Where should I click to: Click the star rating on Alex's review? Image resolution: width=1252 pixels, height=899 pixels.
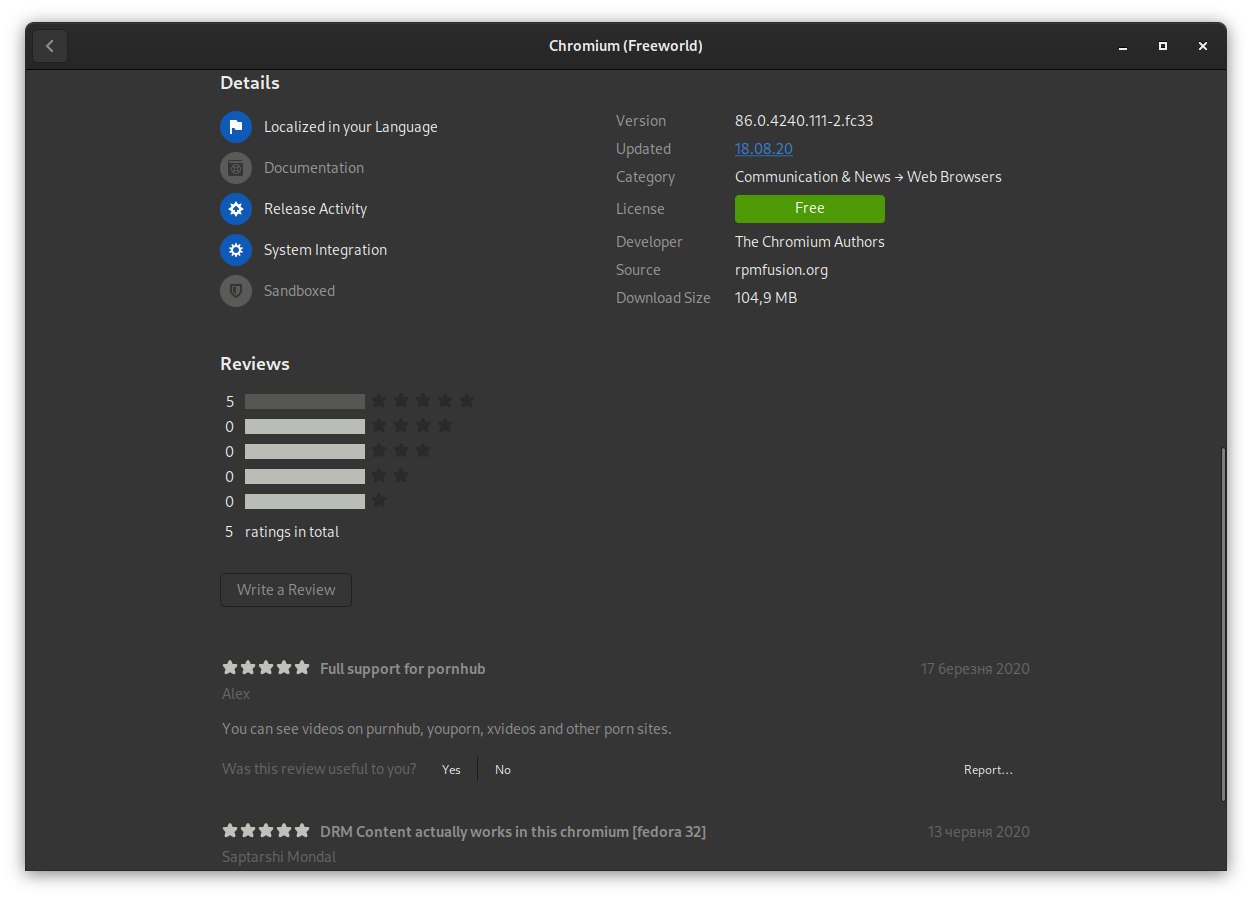pyautogui.click(x=266, y=667)
